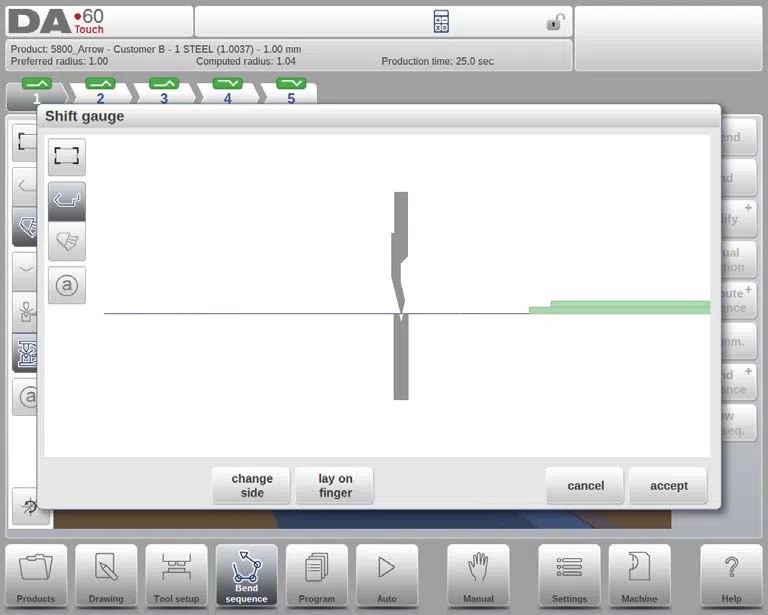Click the upper punch tool in the view
768x615 pixels.
(x=400, y=245)
